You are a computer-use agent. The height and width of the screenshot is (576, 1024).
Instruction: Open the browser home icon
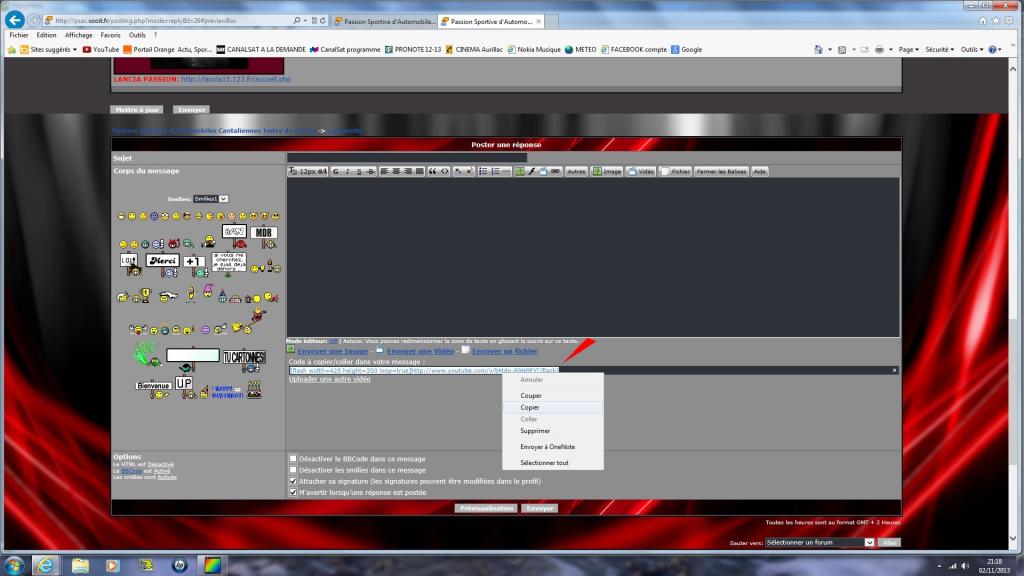983,21
